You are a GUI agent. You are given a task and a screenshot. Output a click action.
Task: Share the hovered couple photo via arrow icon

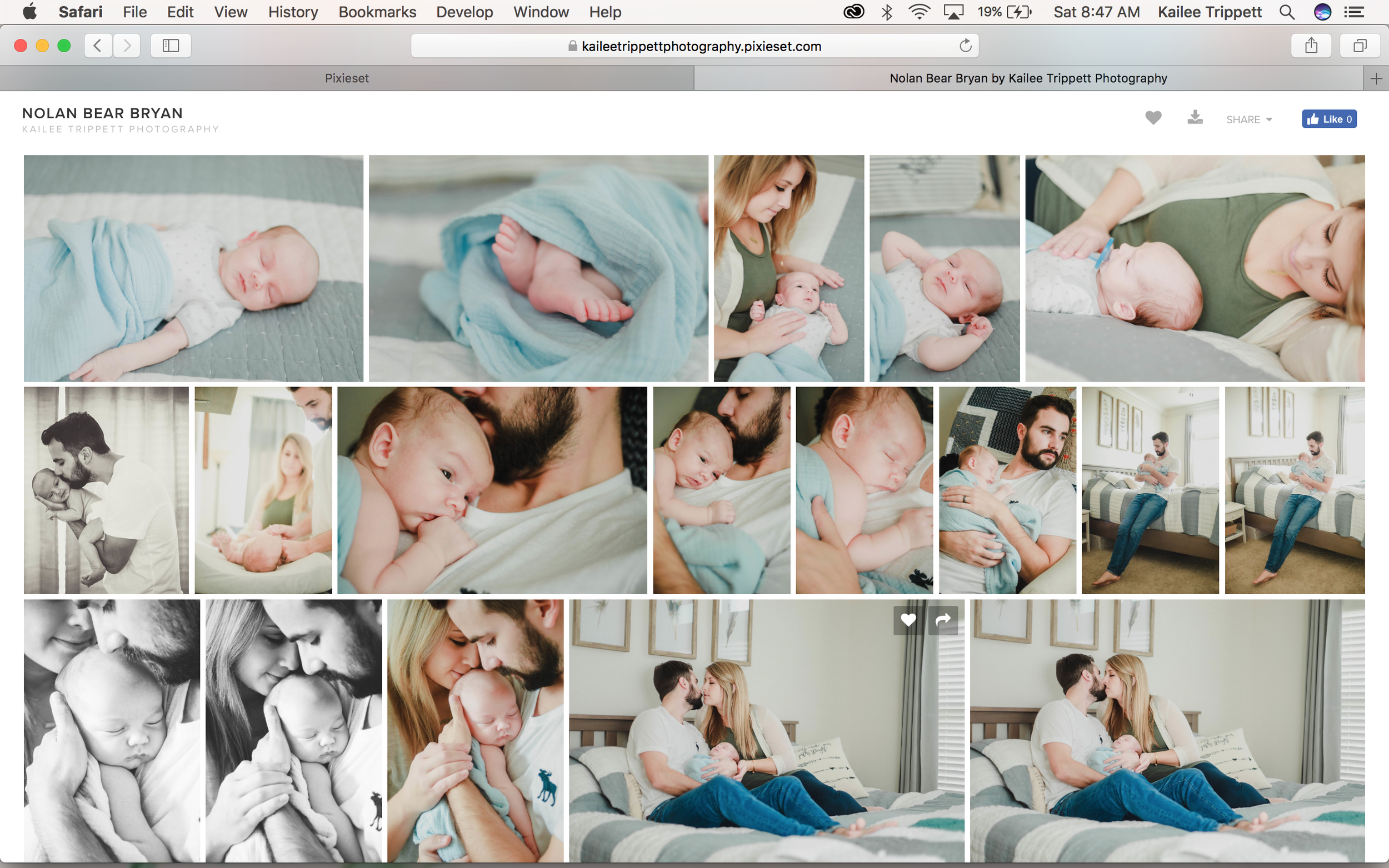[943, 620]
